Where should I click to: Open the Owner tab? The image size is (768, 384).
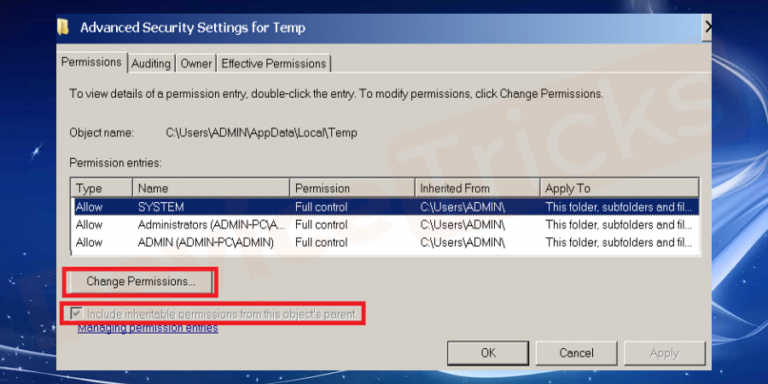coord(196,64)
